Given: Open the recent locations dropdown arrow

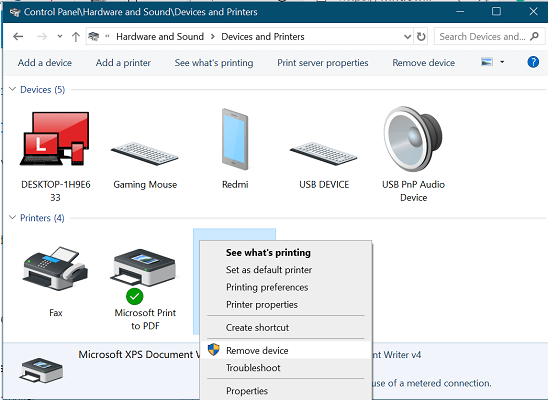Looking at the screenshot, I should pyautogui.click(x=60, y=36).
